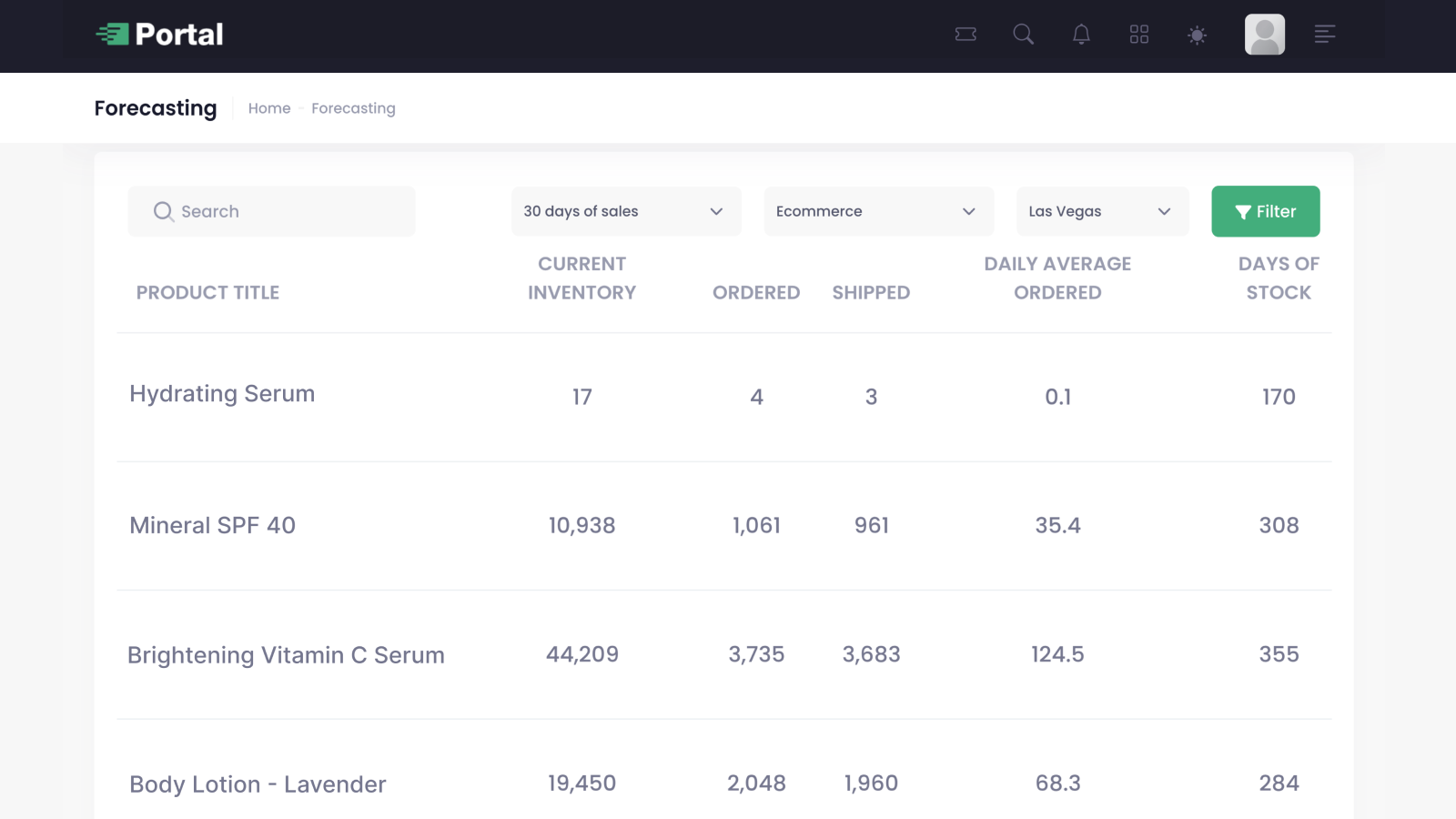Viewport: 1456px width, 819px height.
Task: Open the ticket icon in the header
Action: (965, 34)
